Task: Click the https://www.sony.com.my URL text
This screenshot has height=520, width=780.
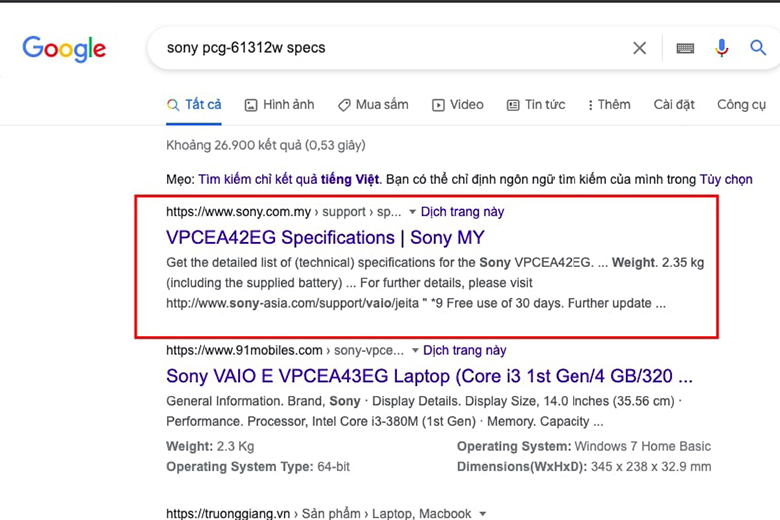Action: point(238,212)
